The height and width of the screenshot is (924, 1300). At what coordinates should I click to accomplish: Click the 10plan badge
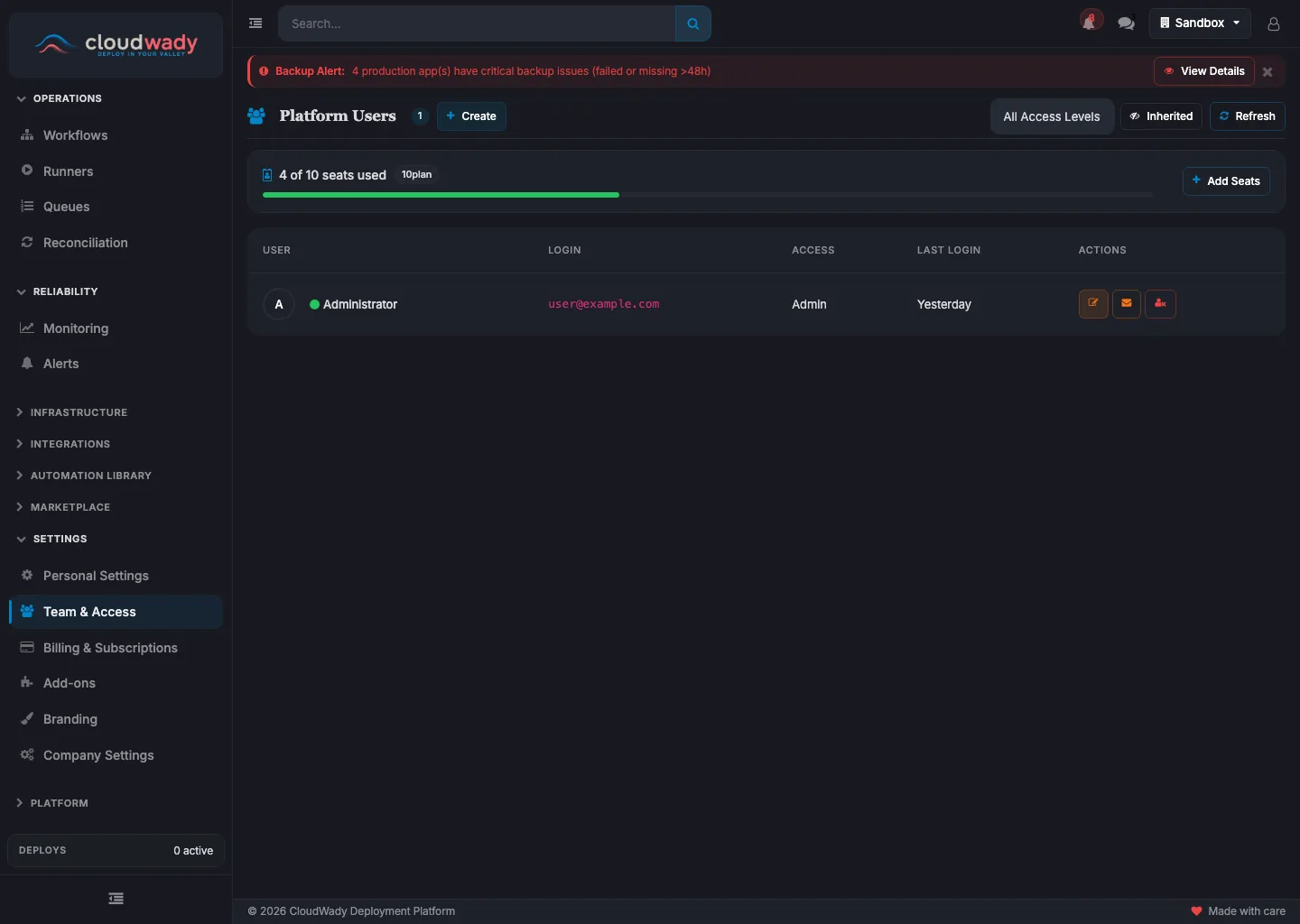416,175
